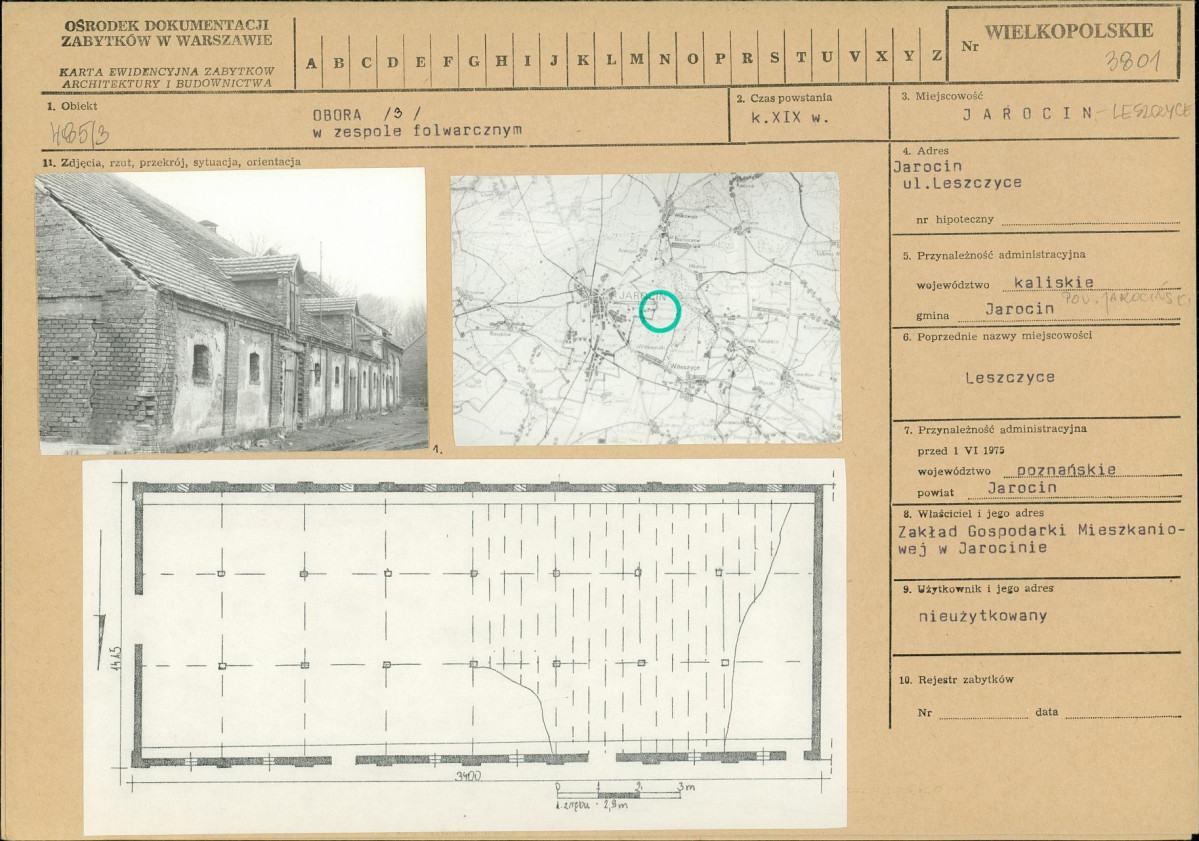The height and width of the screenshot is (841, 1199).
Task: Click the gmina Jarocin entry
Action: pos(1019,309)
